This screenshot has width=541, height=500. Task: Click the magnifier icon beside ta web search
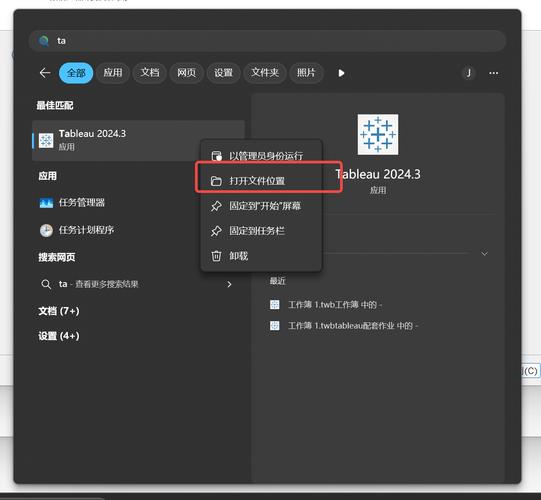point(46,284)
